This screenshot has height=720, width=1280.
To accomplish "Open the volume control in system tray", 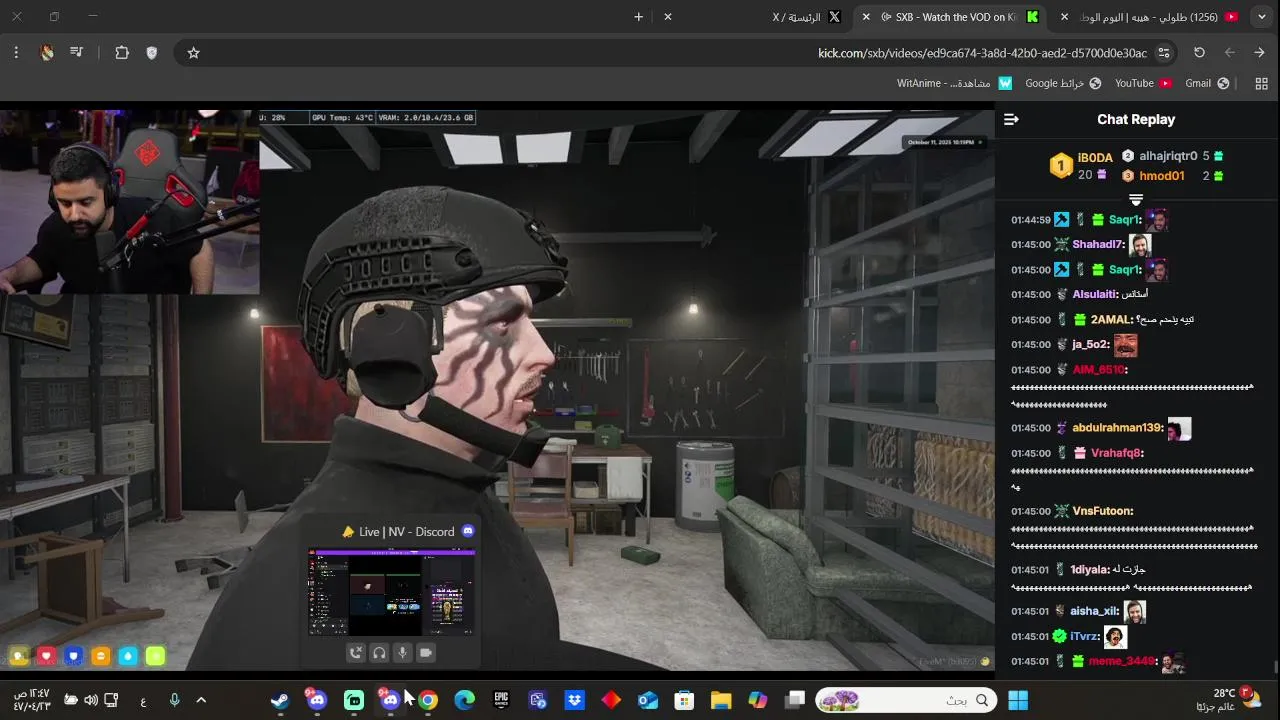I will pyautogui.click(x=91, y=700).
